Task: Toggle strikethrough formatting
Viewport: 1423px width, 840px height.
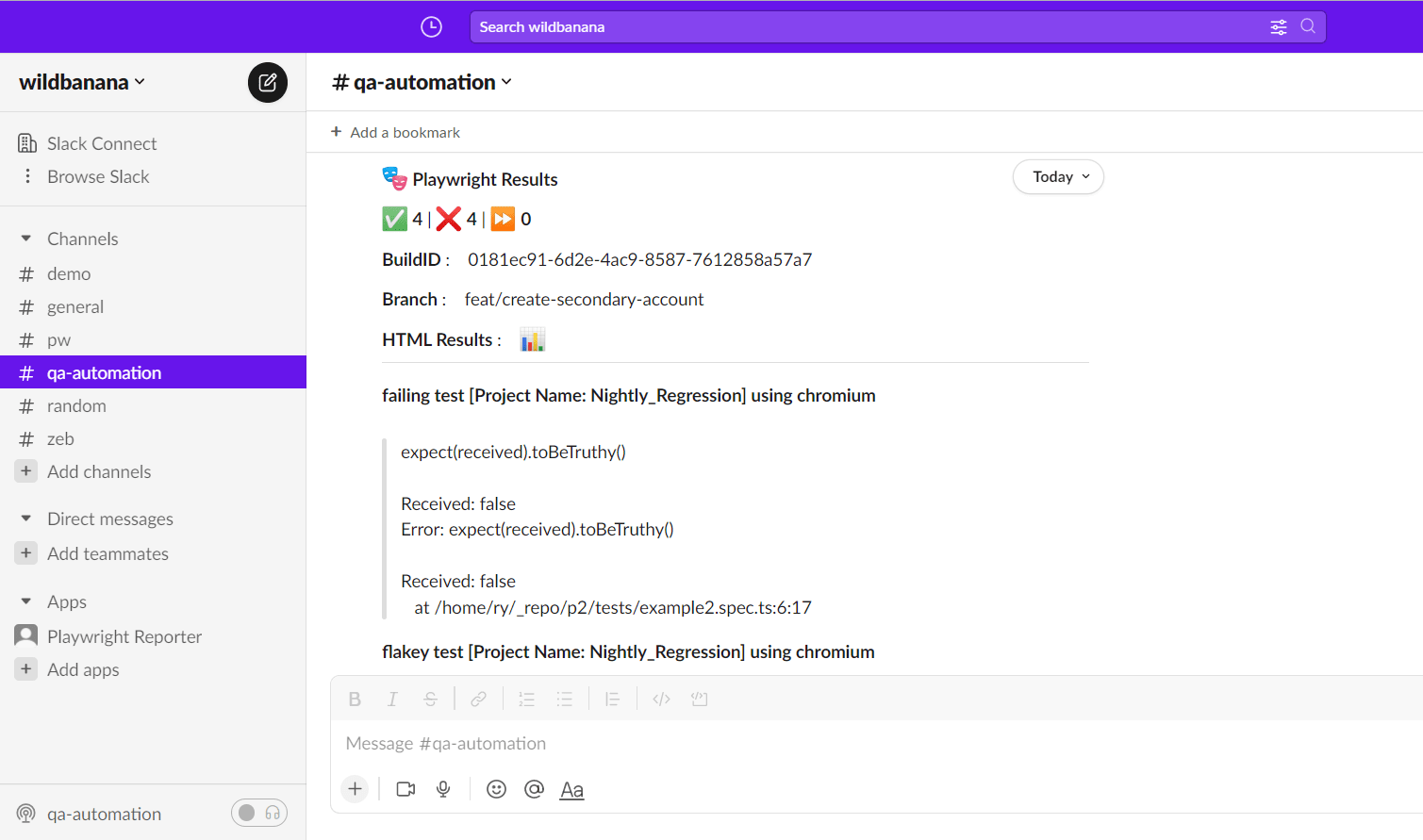Action: [430, 699]
